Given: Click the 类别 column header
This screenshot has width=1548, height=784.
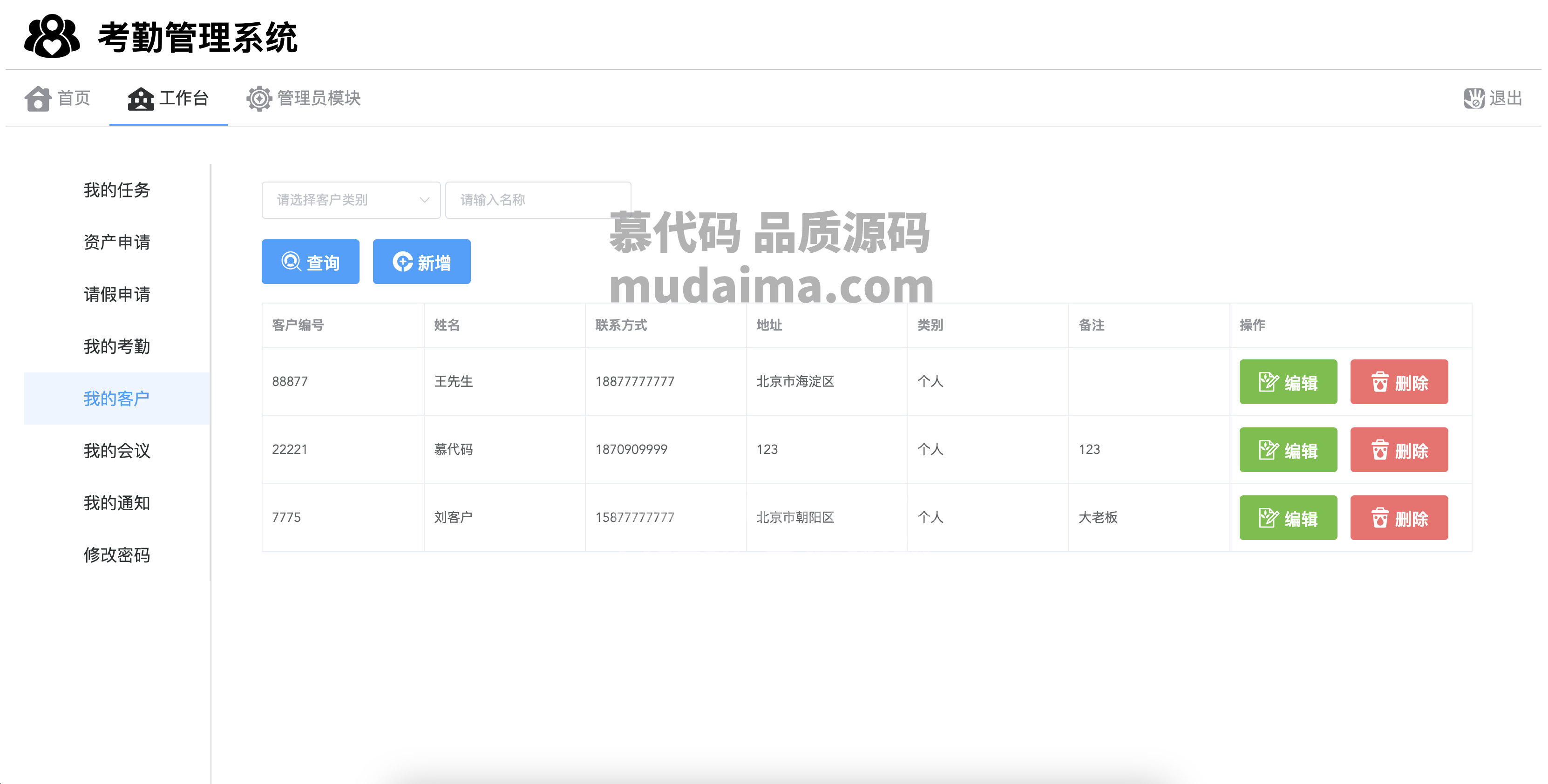Looking at the screenshot, I should point(930,325).
